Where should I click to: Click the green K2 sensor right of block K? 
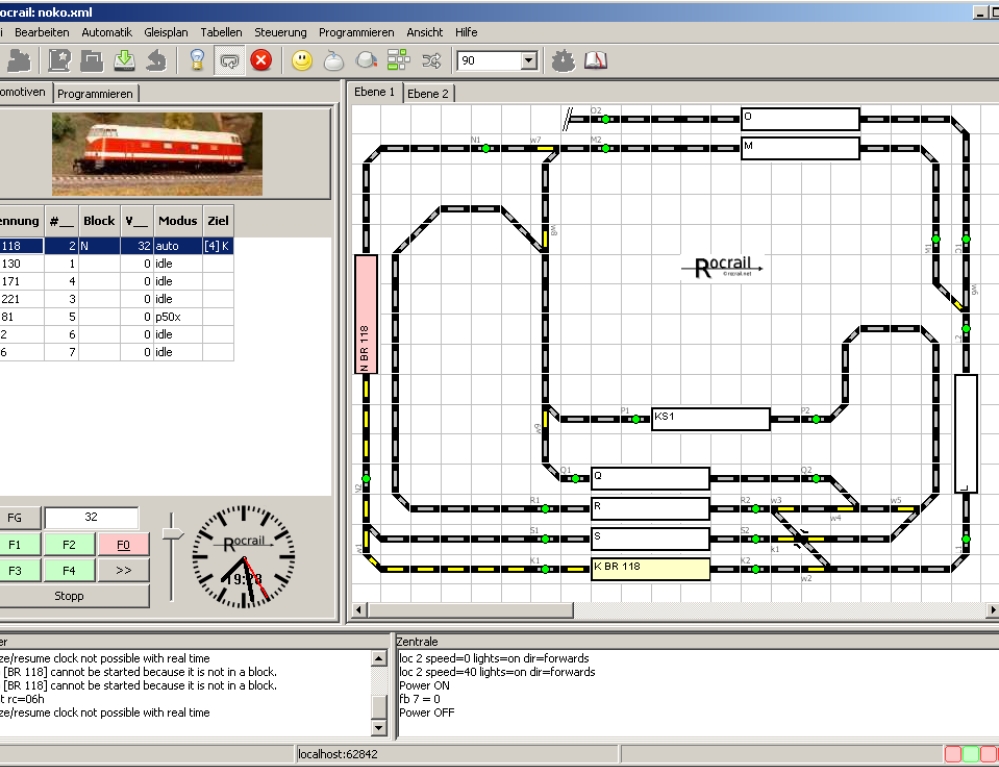tap(756, 569)
